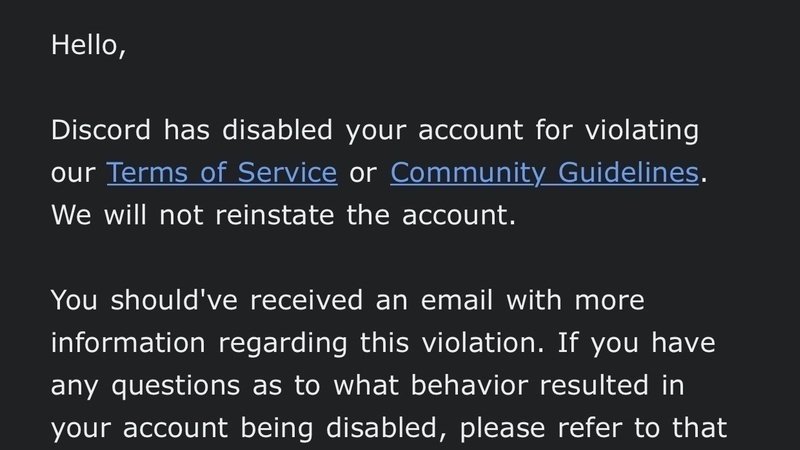Viewport: 800px width, 450px height.
Task: Click the word "violating" in first paragraph
Action: (x=643, y=130)
